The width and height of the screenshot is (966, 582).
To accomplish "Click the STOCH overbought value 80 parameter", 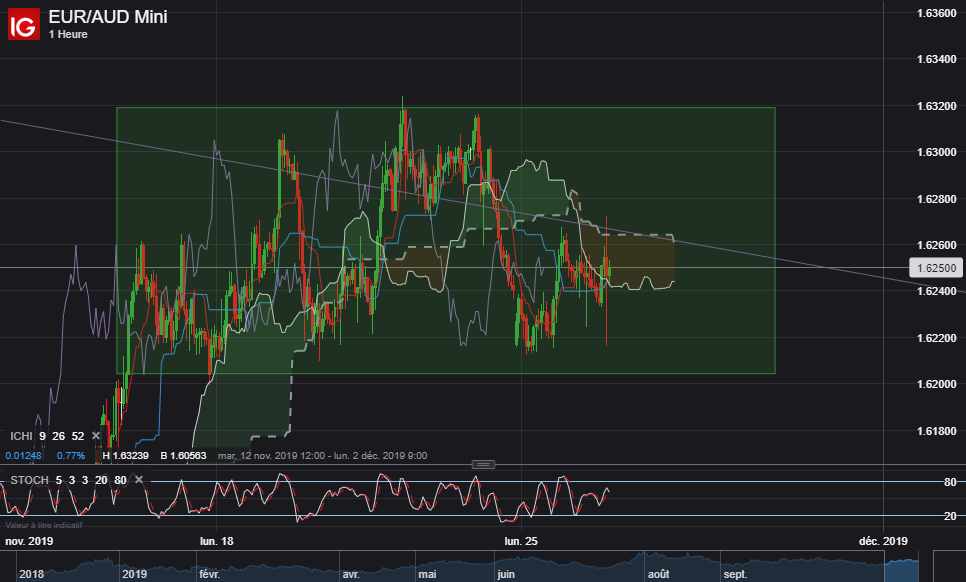I will coord(120,480).
